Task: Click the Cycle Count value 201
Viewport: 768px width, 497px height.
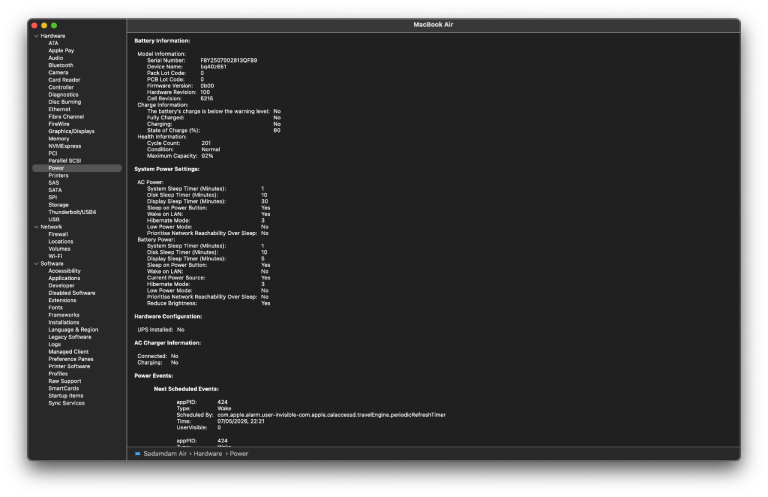Action: (x=206, y=143)
